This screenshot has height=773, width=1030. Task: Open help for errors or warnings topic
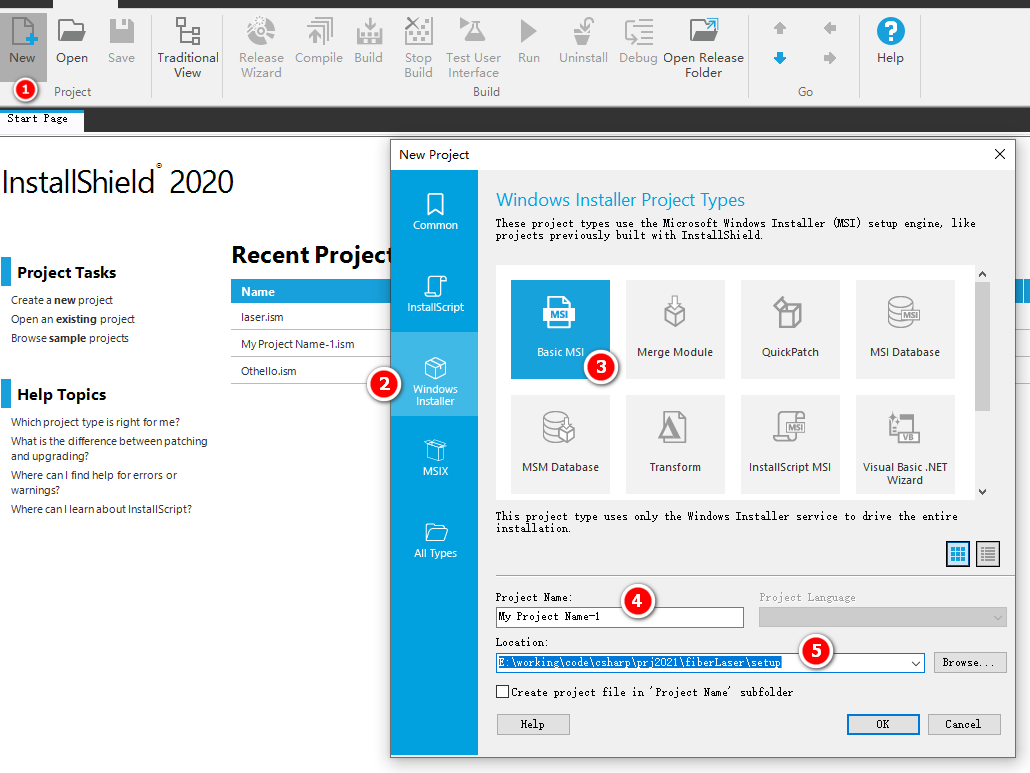point(94,483)
